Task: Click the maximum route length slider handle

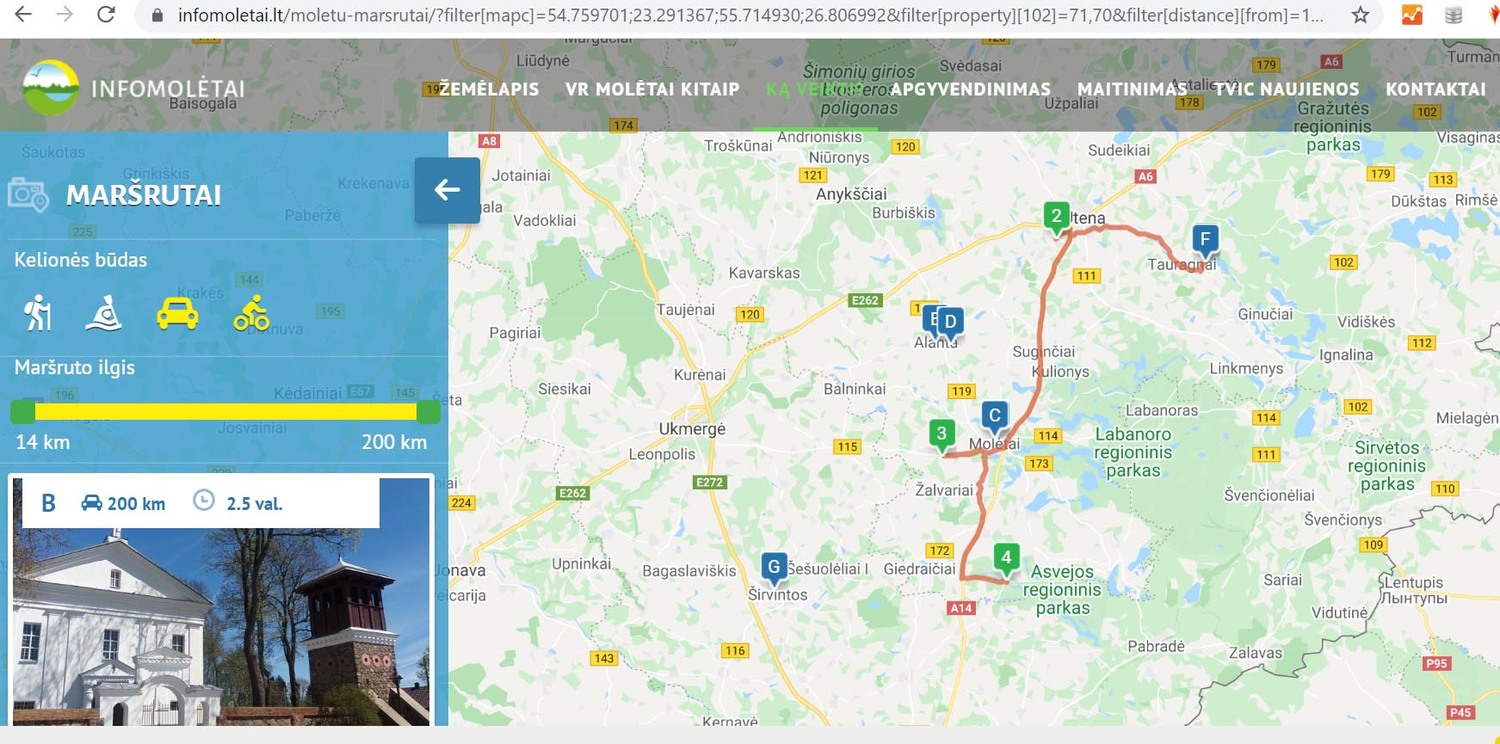Action: (428, 411)
